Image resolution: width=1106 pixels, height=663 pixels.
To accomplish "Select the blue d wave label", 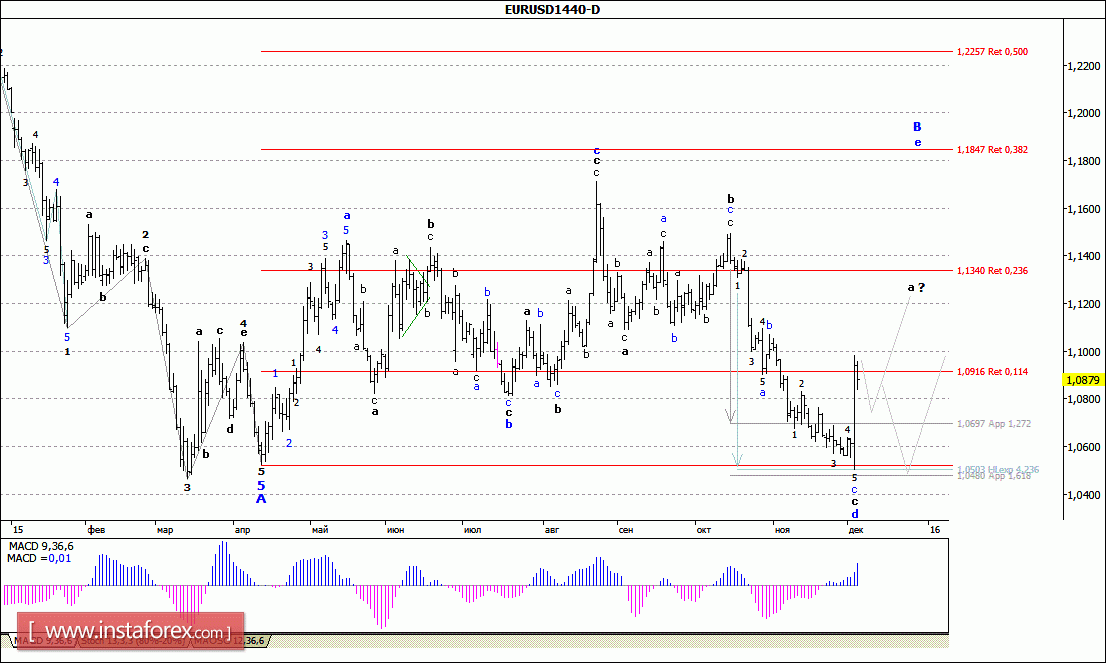I will click(855, 514).
